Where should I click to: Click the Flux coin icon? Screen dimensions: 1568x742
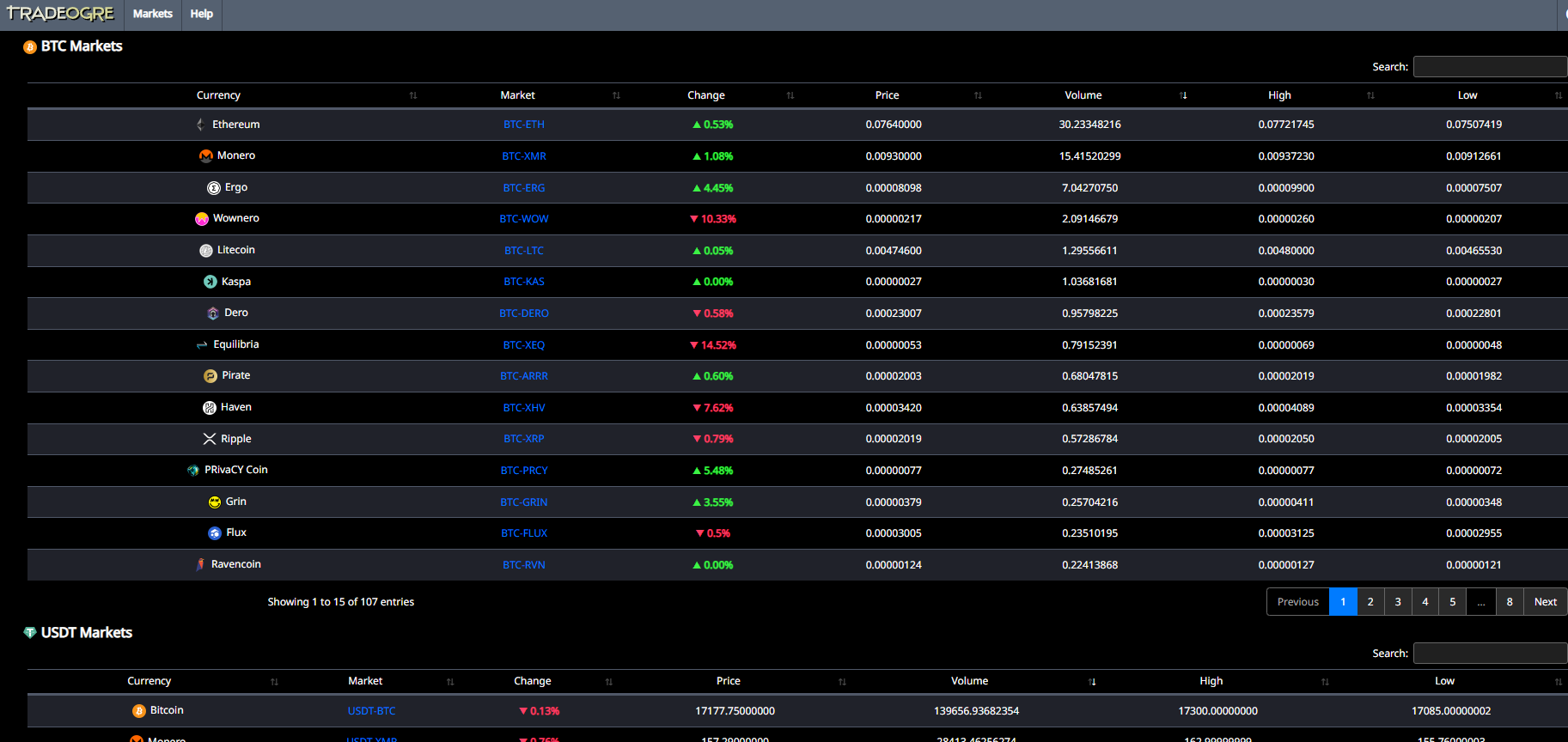(x=215, y=532)
